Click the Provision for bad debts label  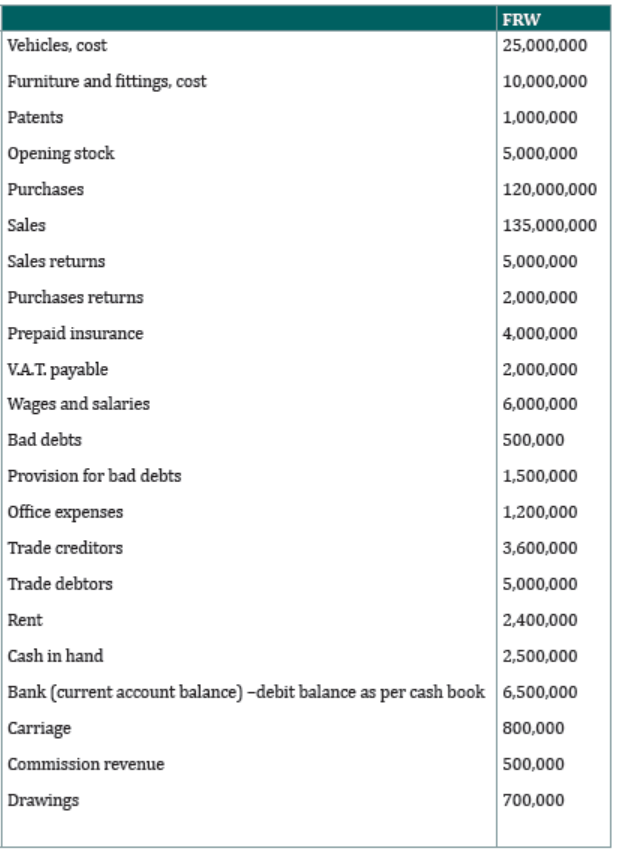94,476
